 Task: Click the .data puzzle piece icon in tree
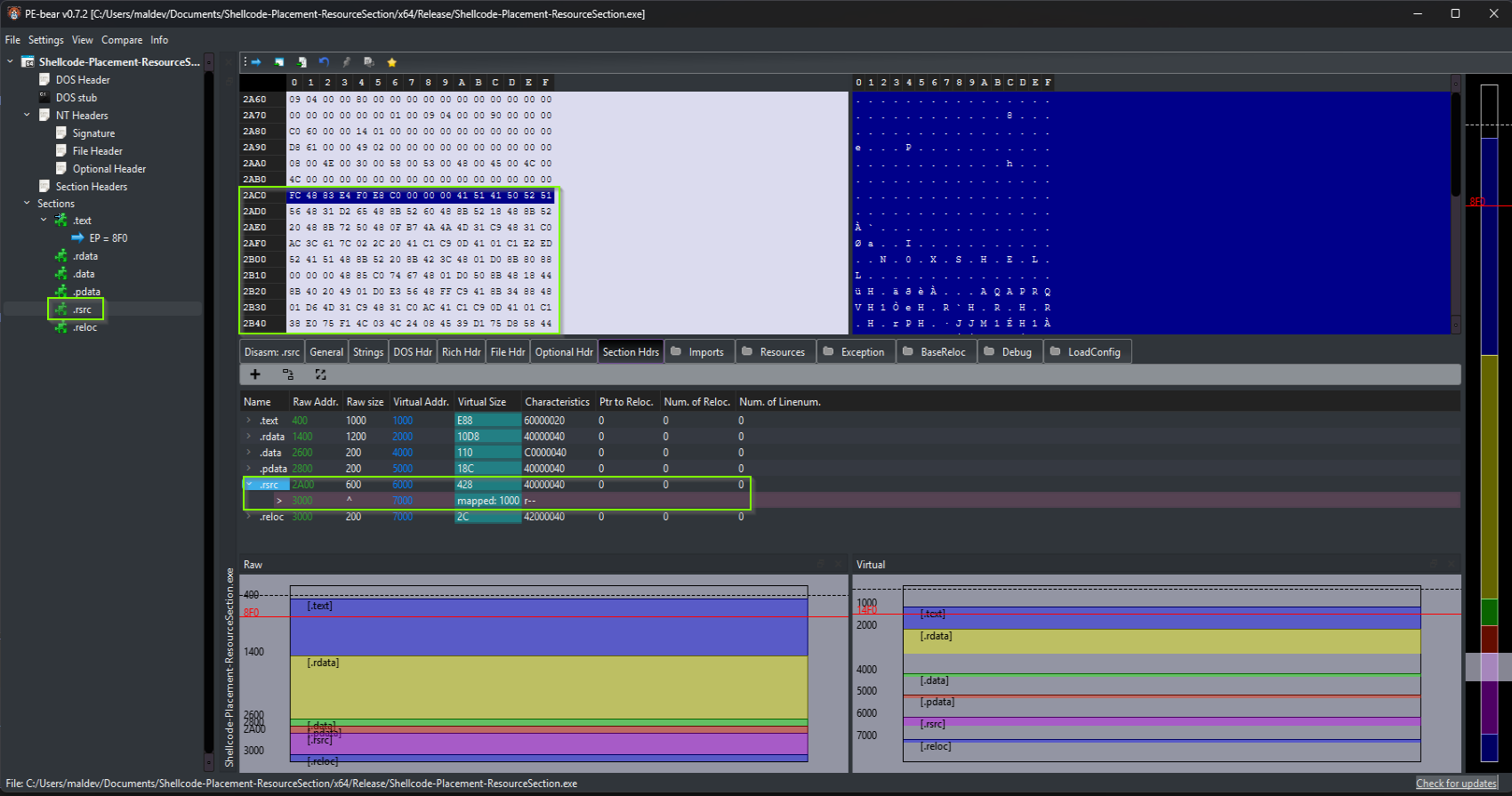coord(61,274)
